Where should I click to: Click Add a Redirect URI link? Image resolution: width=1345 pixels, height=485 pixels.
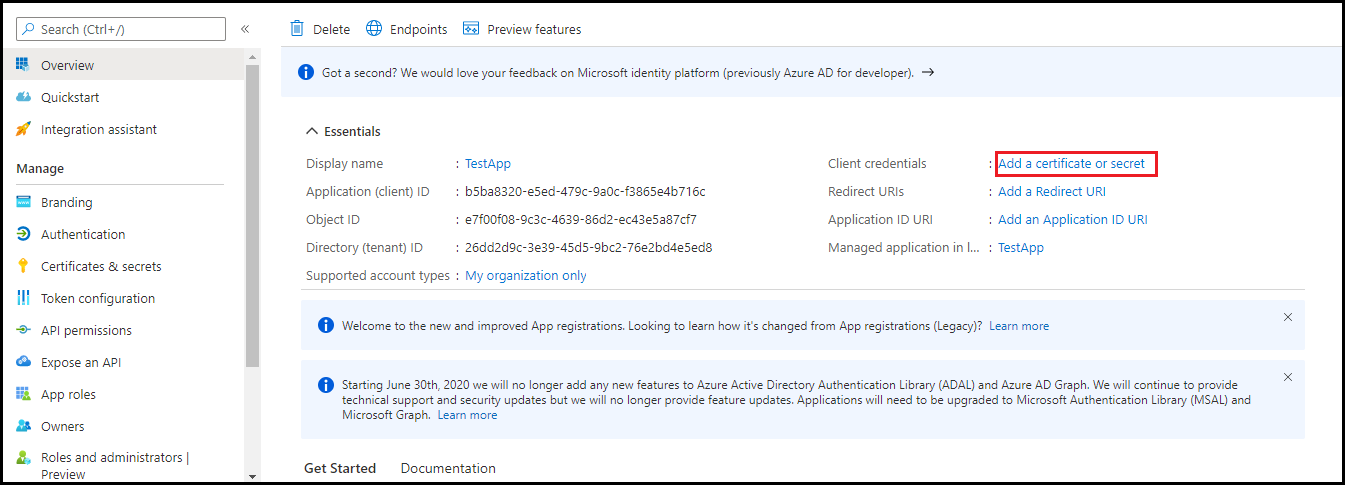point(1052,191)
